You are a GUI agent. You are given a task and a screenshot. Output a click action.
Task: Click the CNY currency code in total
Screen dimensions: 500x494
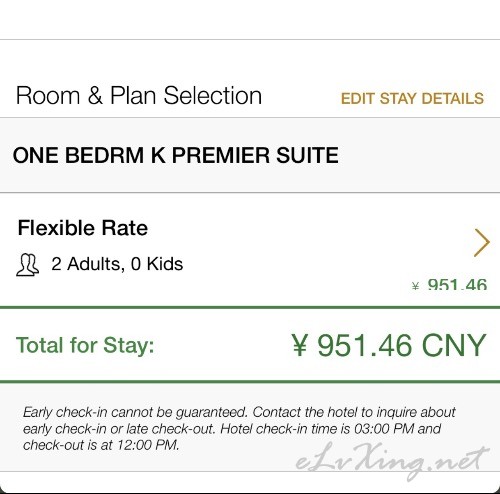(454, 345)
